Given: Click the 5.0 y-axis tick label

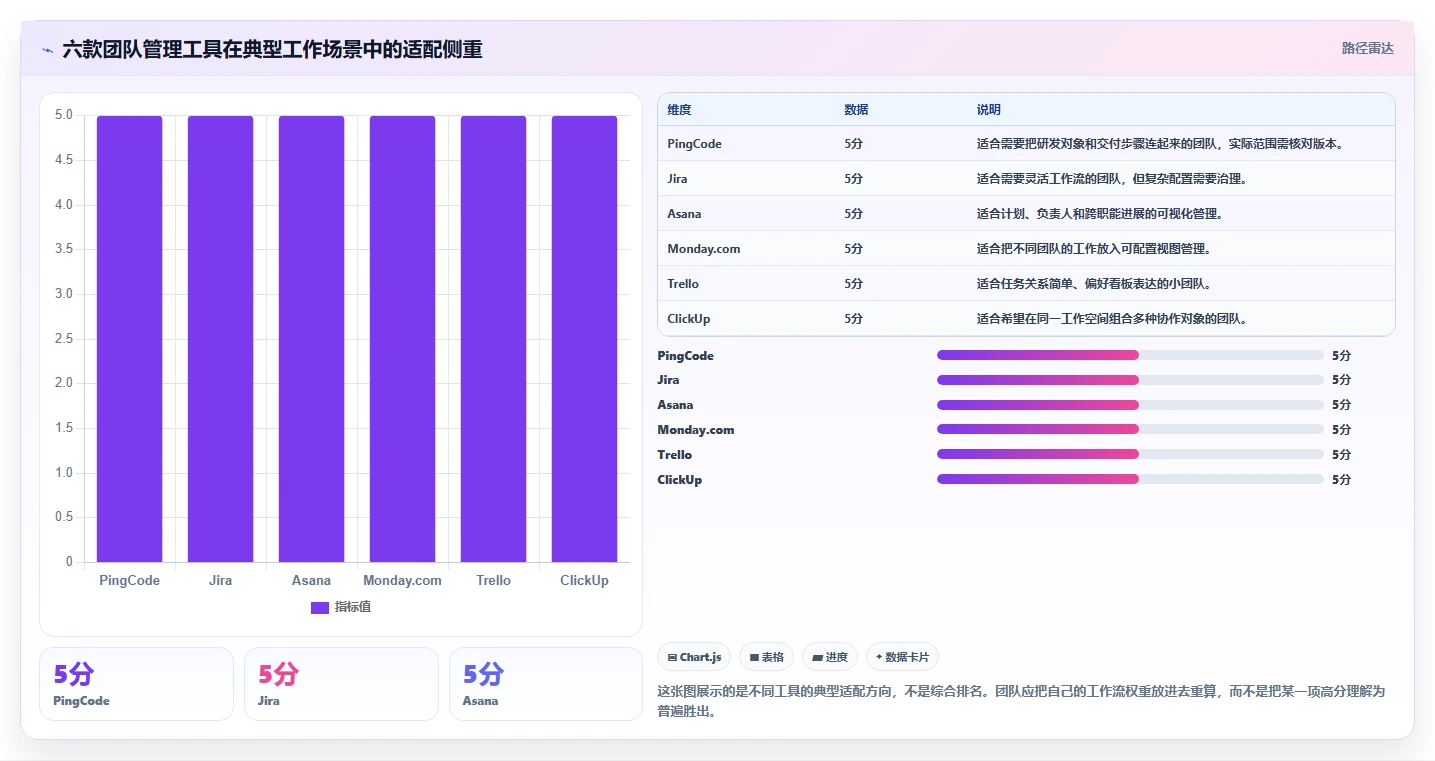Looking at the screenshot, I should (x=63, y=115).
